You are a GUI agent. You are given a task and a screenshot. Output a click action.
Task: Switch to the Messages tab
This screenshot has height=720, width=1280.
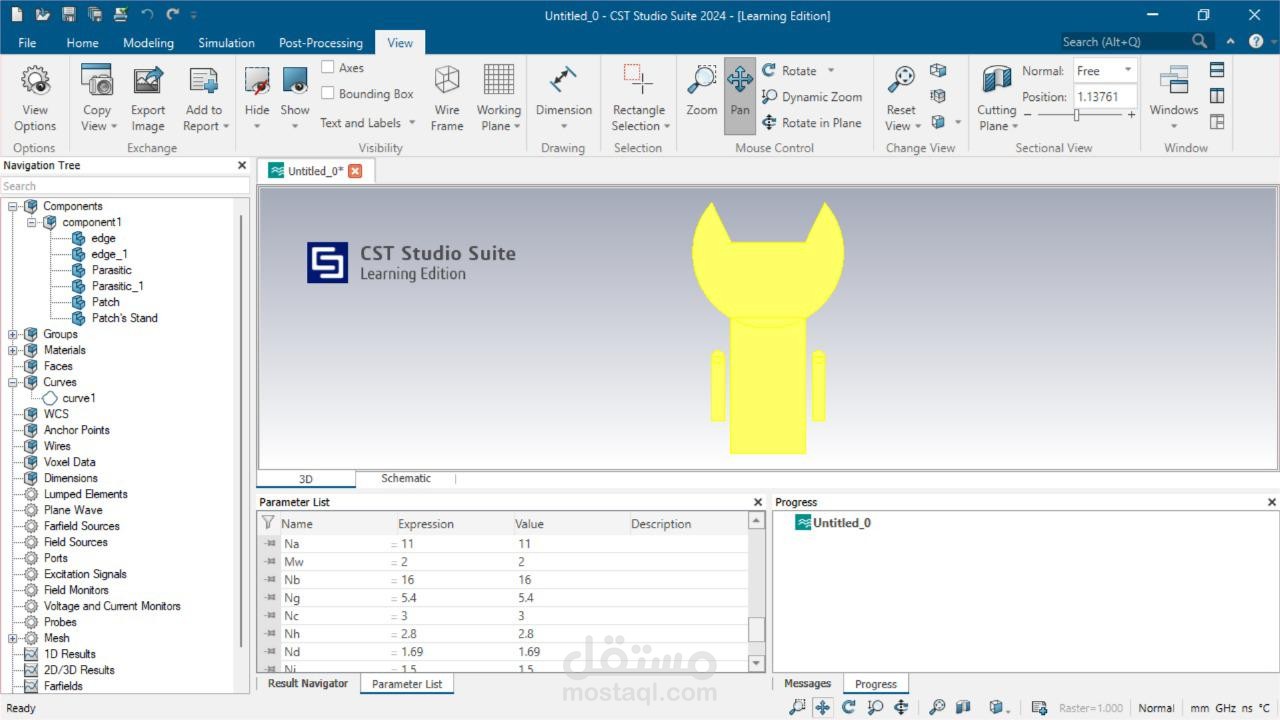(807, 684)
